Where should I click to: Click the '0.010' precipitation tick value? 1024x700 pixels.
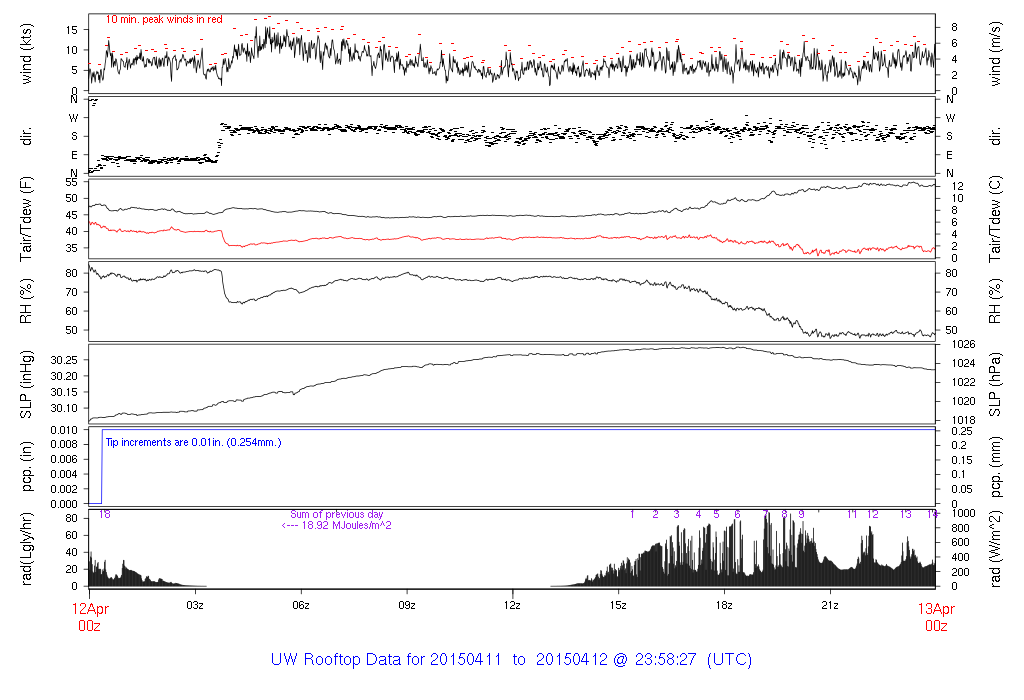[64, 430]
